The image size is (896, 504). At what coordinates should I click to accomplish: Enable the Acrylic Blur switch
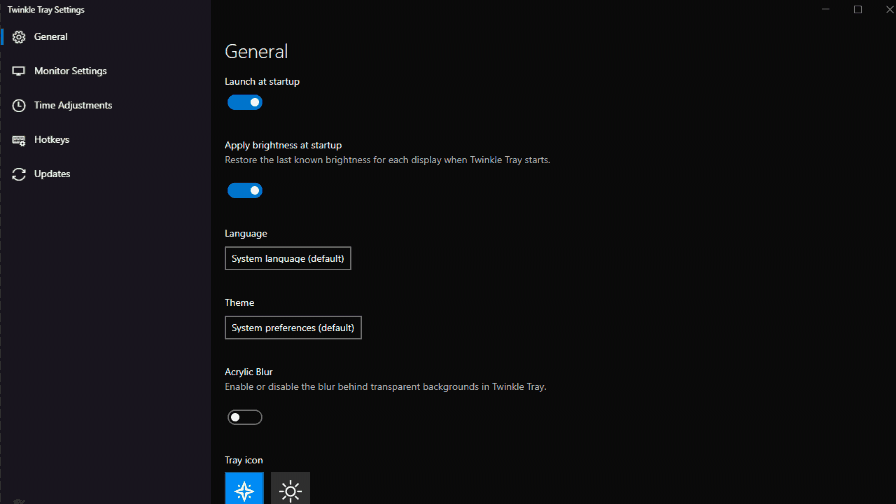[x=245, y=417]
